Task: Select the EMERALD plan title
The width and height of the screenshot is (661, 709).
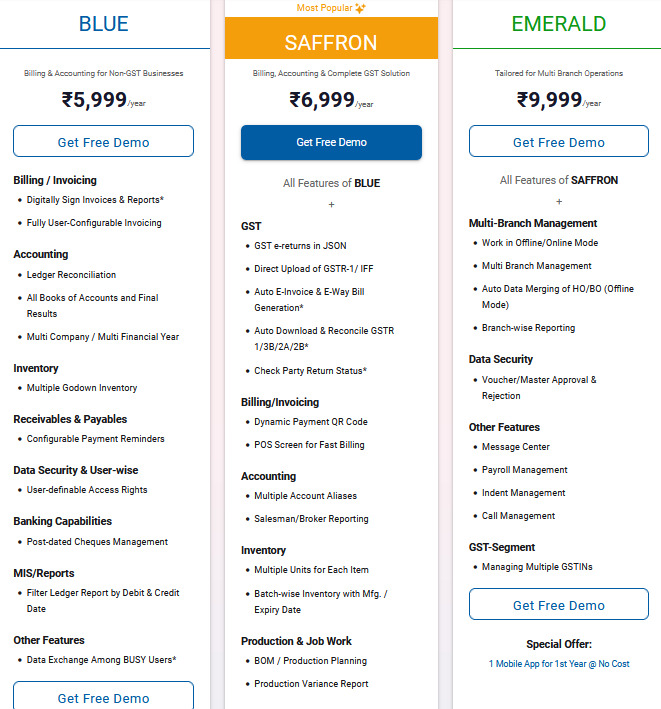Action: pos(559,24)
